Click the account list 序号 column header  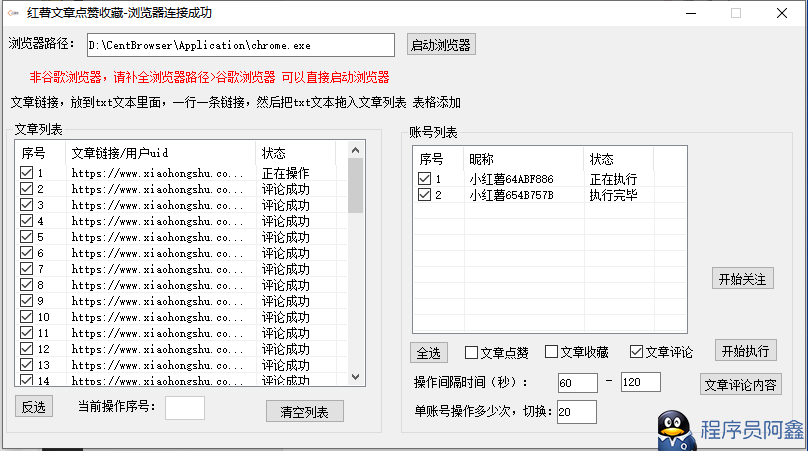click(x=439, y=159)
